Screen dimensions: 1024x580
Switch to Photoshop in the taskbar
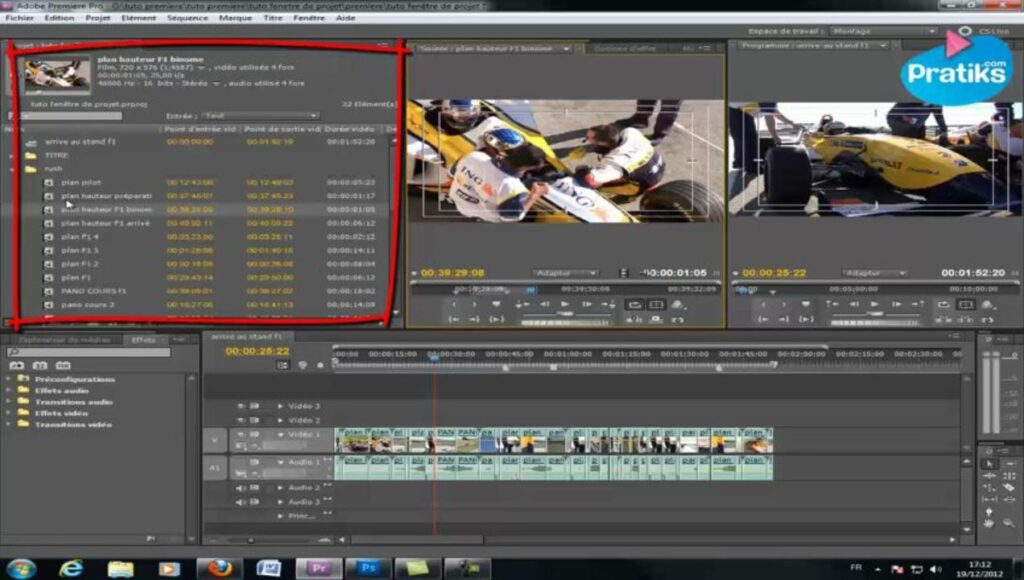click(368, 568)
